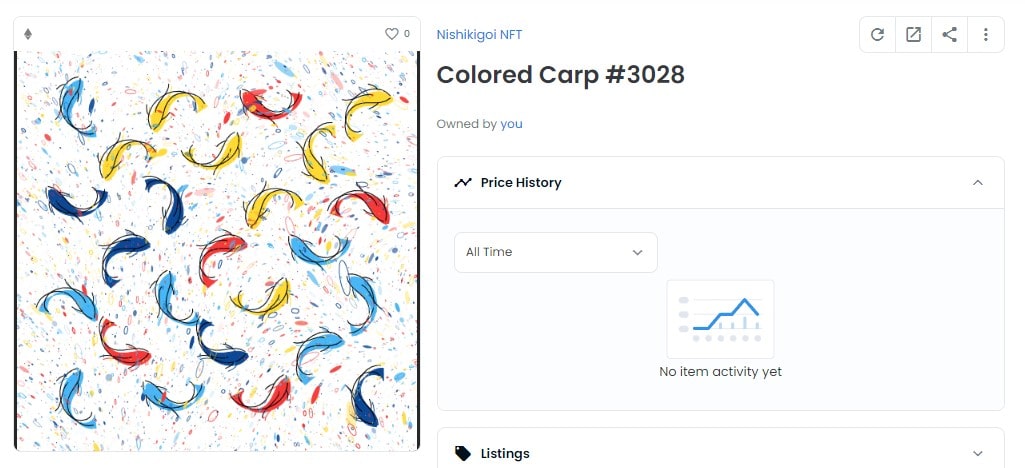
Task: Open item in new window icon
Action: tap(913, 35)
